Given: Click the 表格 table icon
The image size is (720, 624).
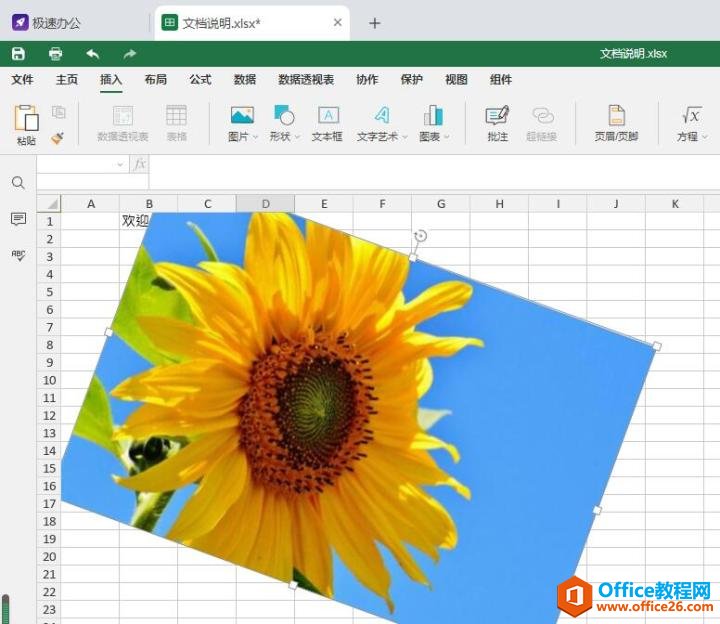Looking at the screenshot, I should point(176,116).
